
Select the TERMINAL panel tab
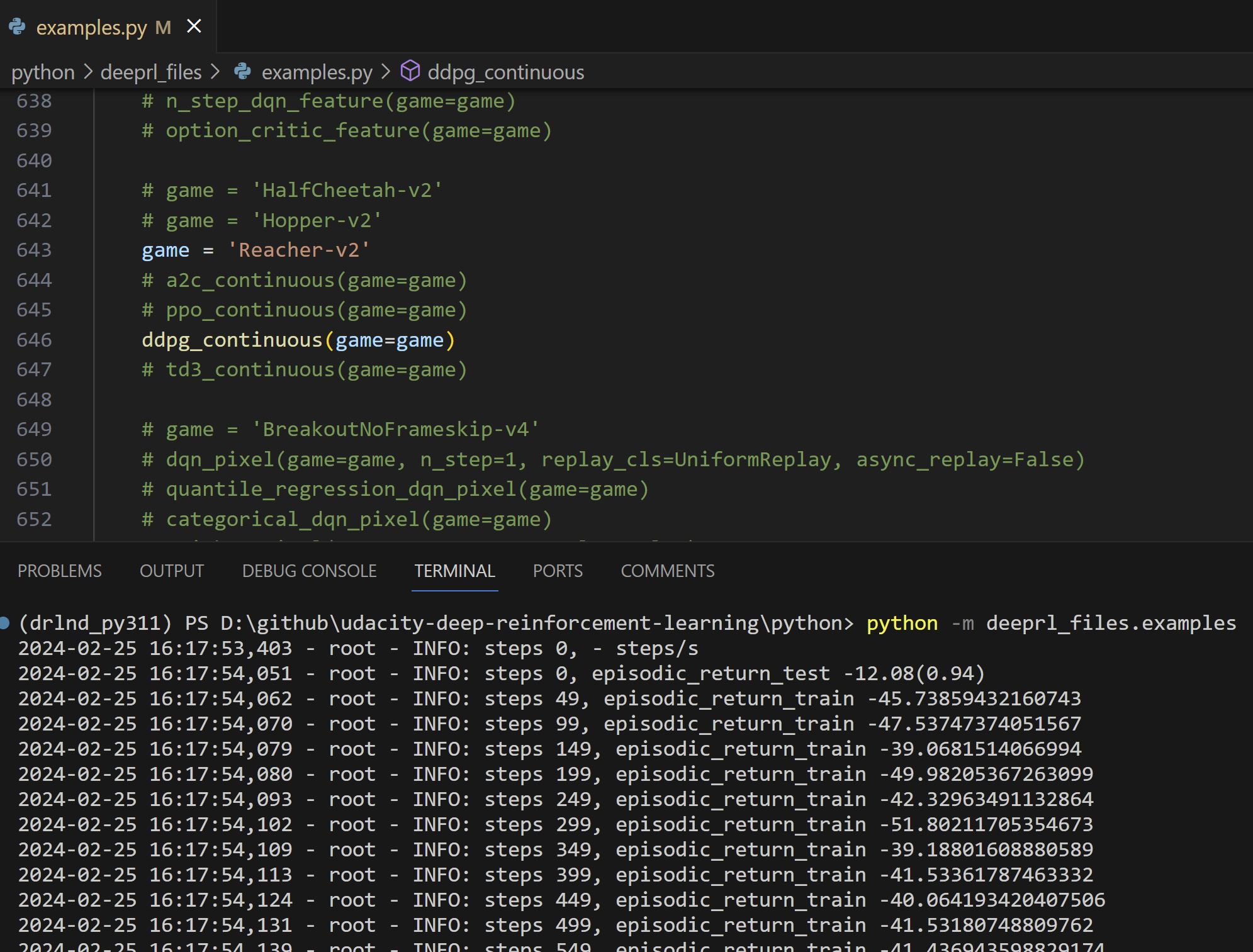coord(454,571)
